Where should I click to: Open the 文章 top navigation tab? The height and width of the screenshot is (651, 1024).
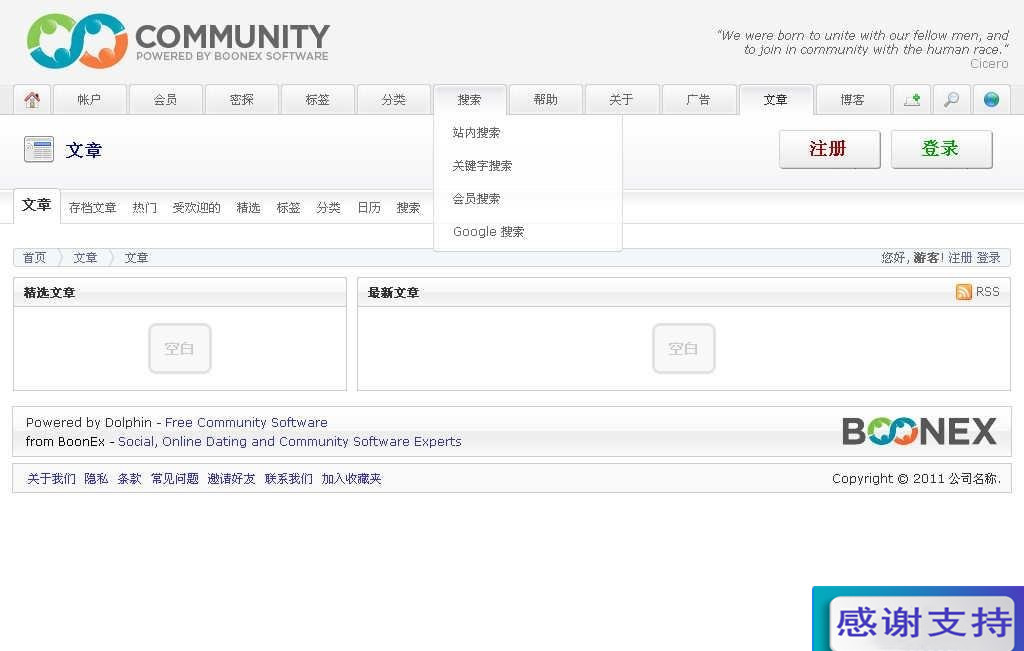click(776, 100)
